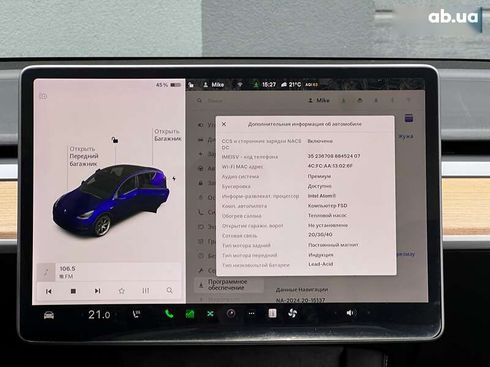The width and height of the screenshot is (490, 367).
Task: Skip to previous radio station
Action: click(x=49, y=291)
